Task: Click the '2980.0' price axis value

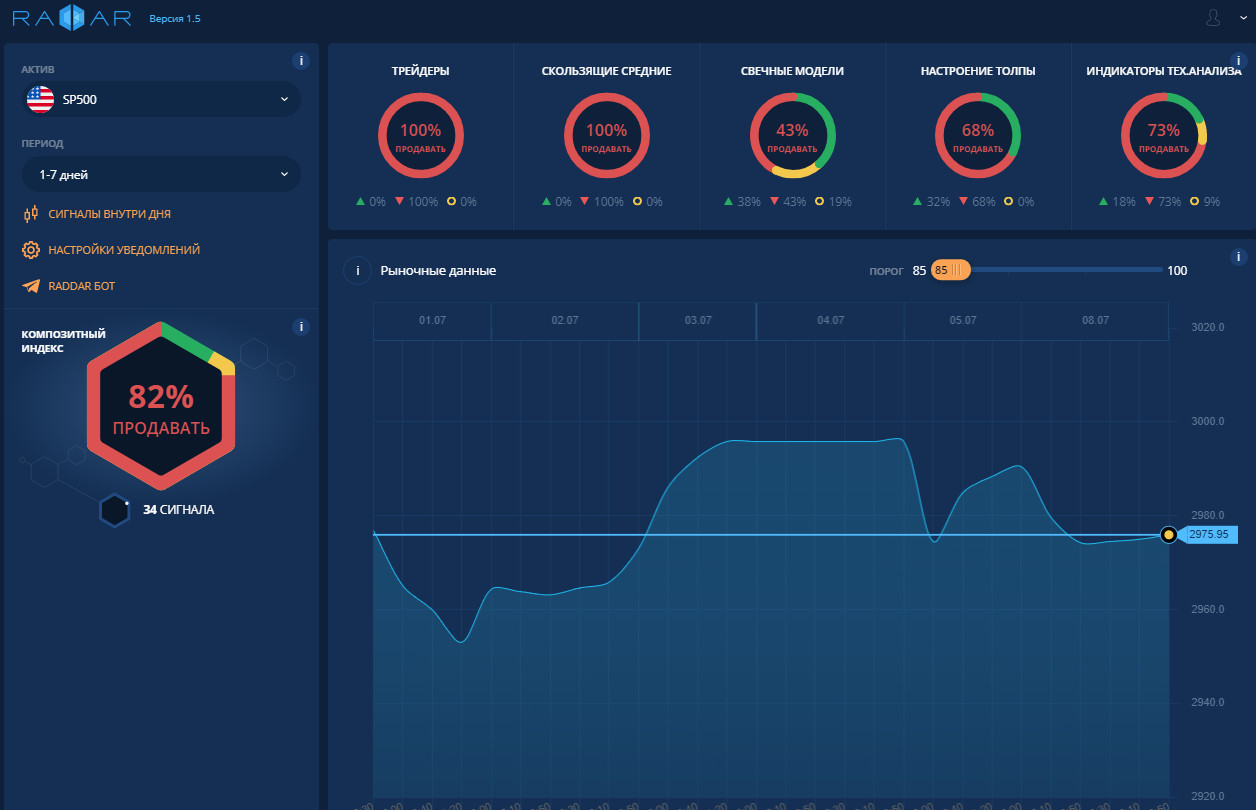Action: pos(1209,515)
